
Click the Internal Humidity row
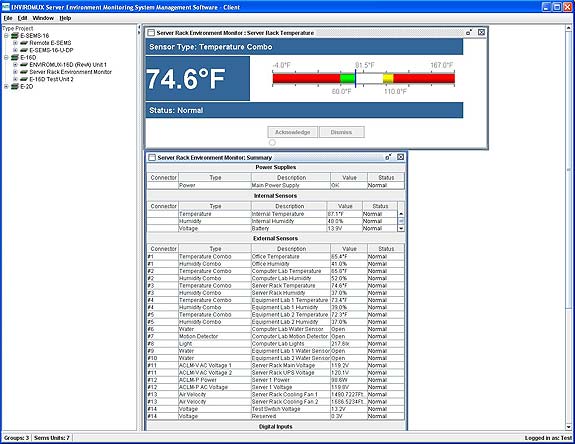click(x=272, y=221)
